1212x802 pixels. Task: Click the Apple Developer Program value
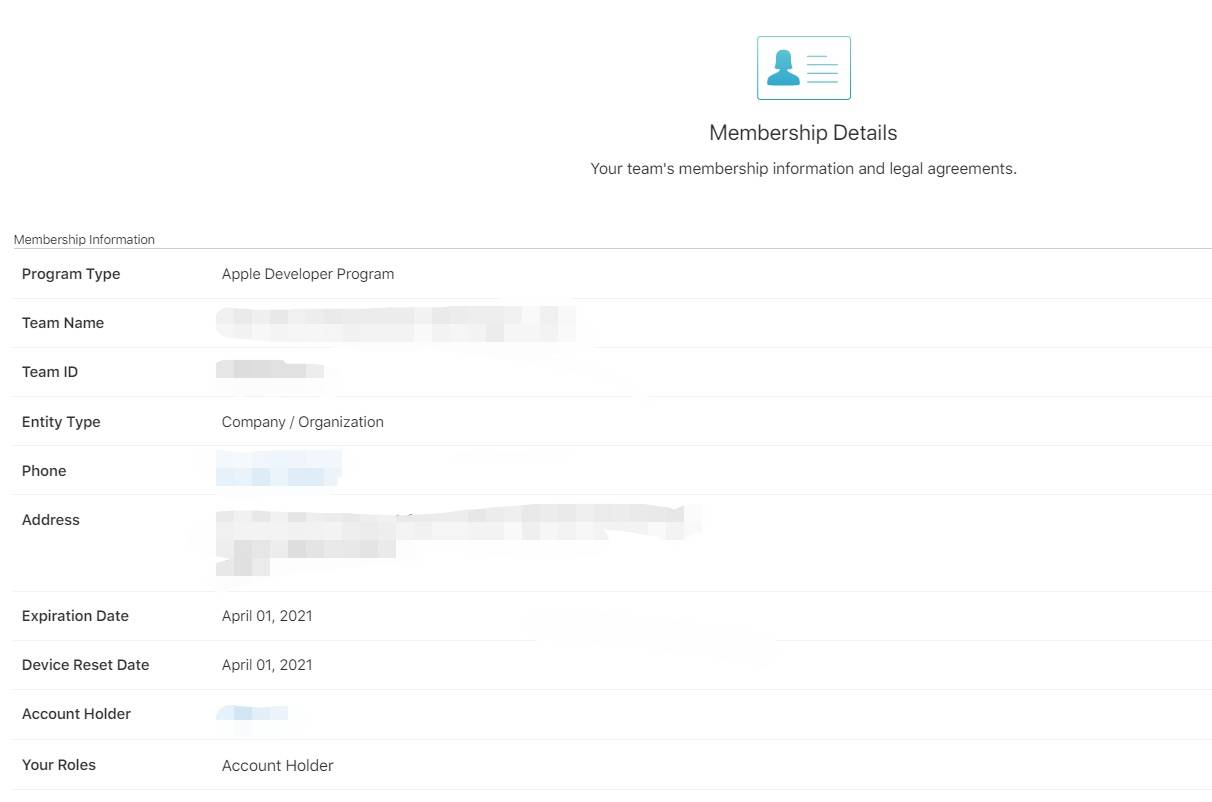[308, 274]
